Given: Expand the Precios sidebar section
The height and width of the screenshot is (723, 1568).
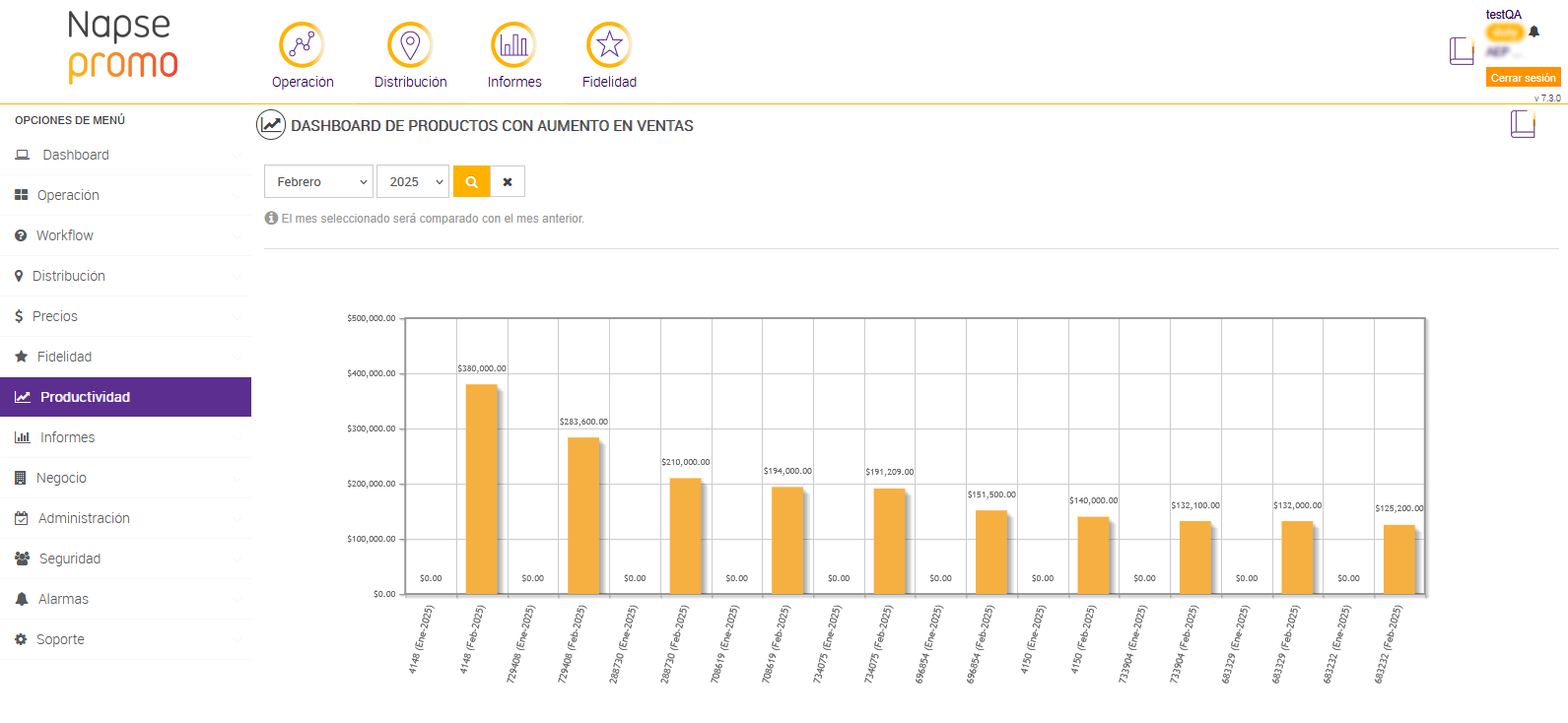Looking at the screenshot, I should tap(125, 316).
